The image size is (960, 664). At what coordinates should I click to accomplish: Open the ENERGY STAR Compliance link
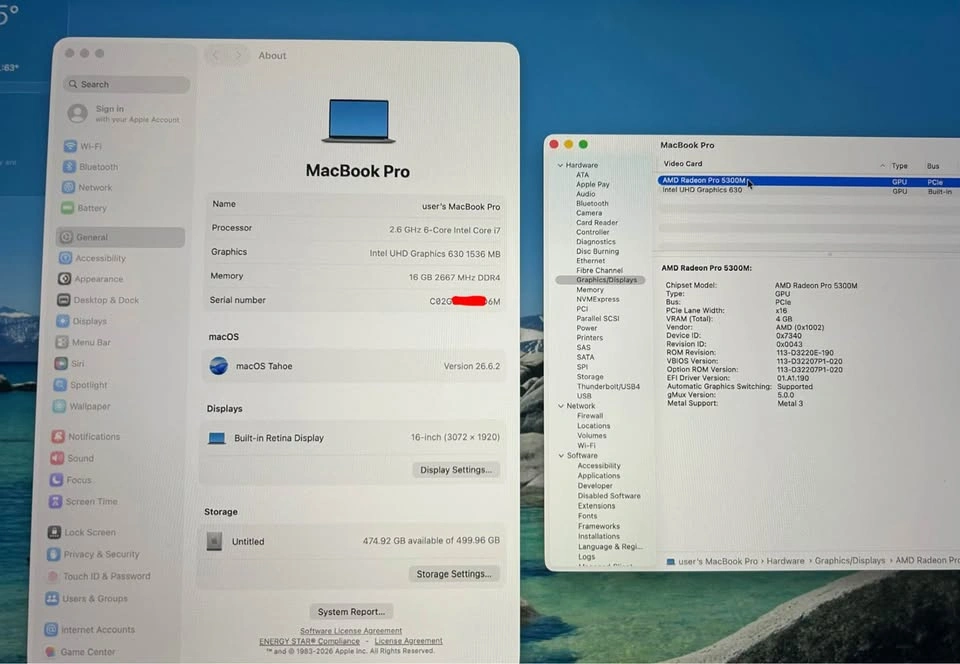(309, 641)
